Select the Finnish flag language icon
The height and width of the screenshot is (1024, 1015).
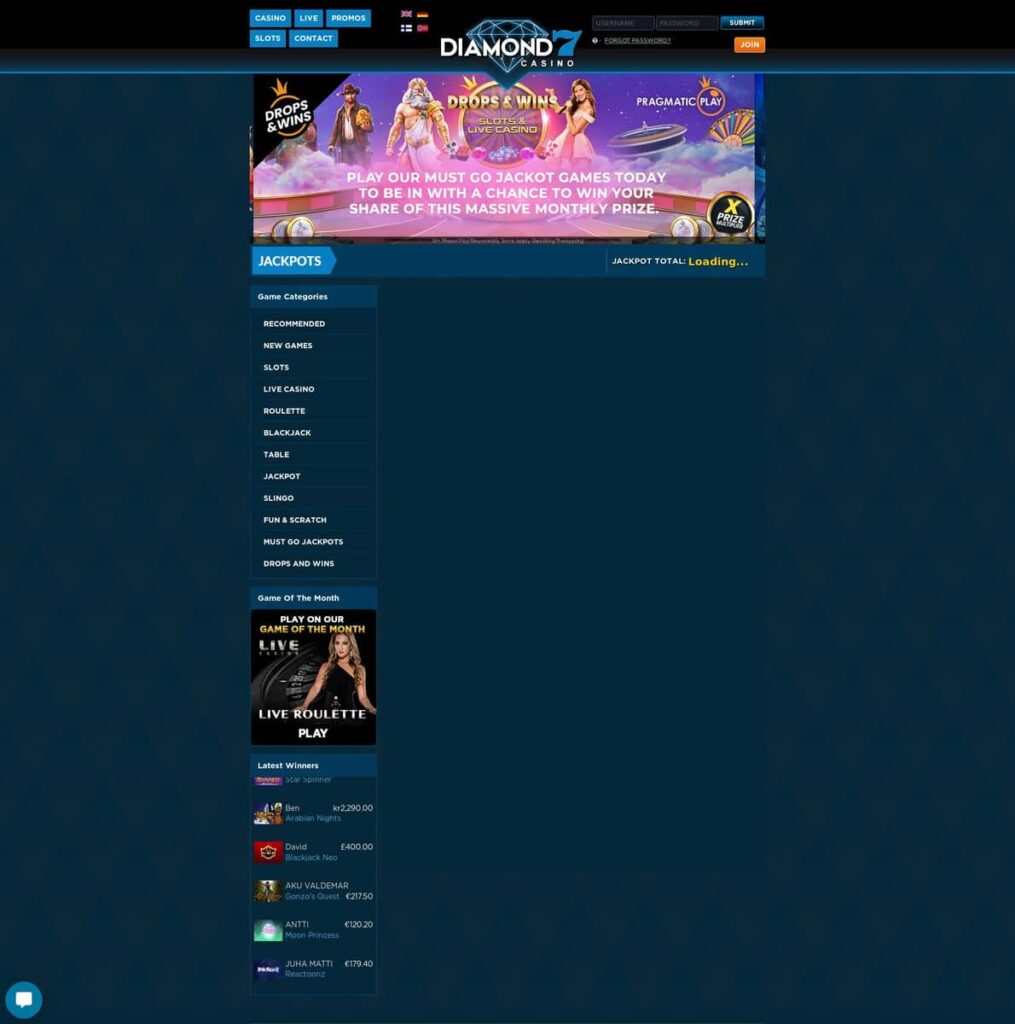406,28
